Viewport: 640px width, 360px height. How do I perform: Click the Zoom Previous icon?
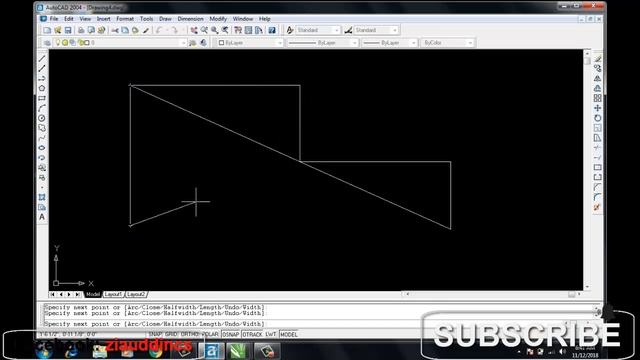coord(224,30)
